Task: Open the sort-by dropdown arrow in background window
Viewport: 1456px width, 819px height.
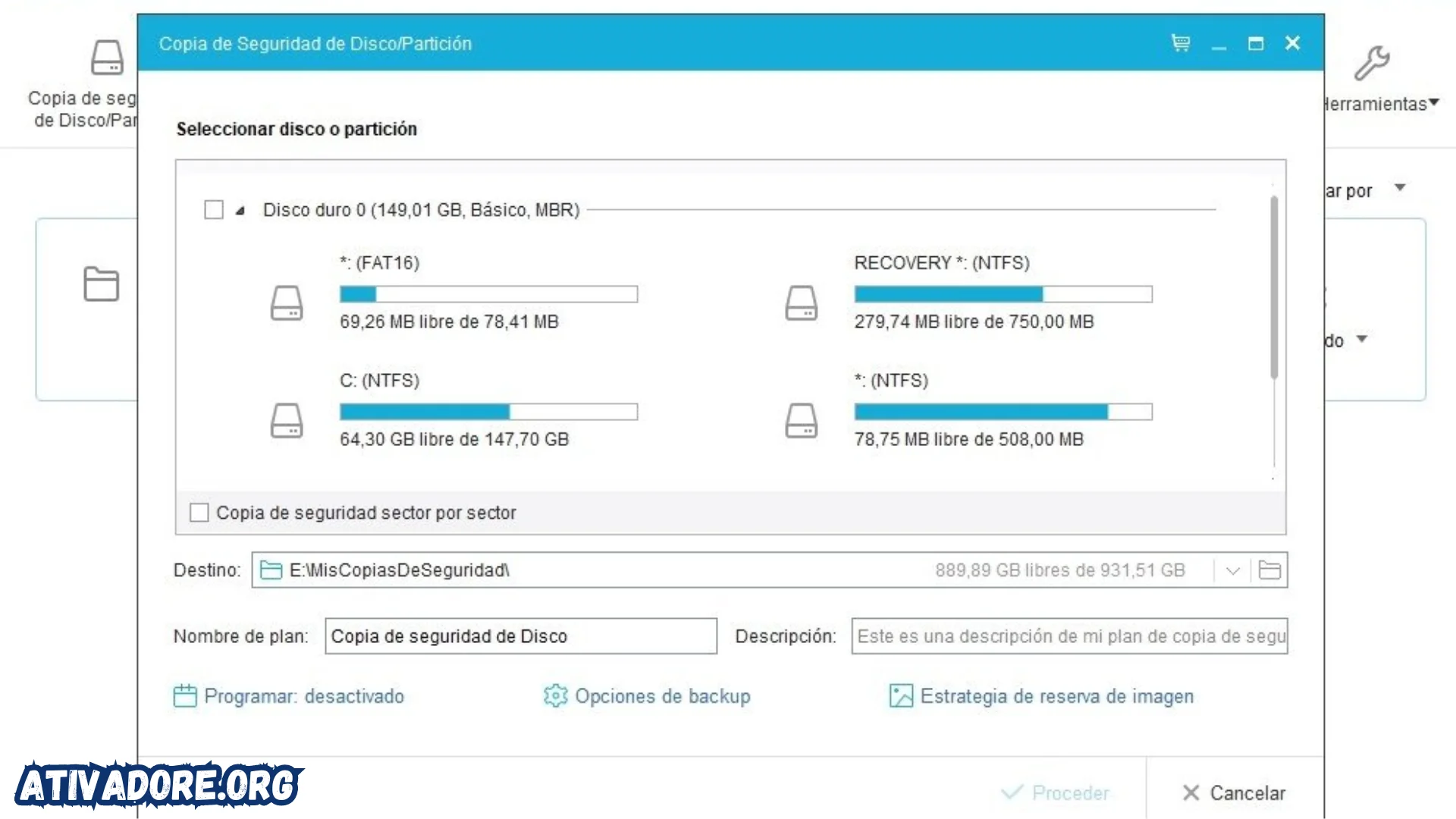Action: [1400, 187]
